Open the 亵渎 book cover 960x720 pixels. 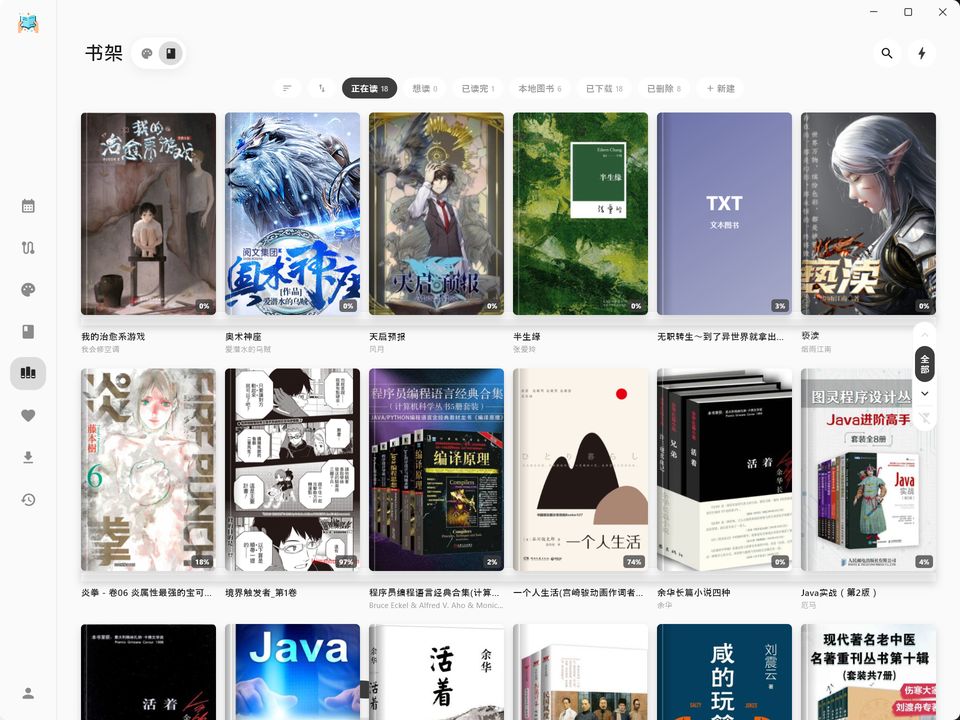click(868, 214)
